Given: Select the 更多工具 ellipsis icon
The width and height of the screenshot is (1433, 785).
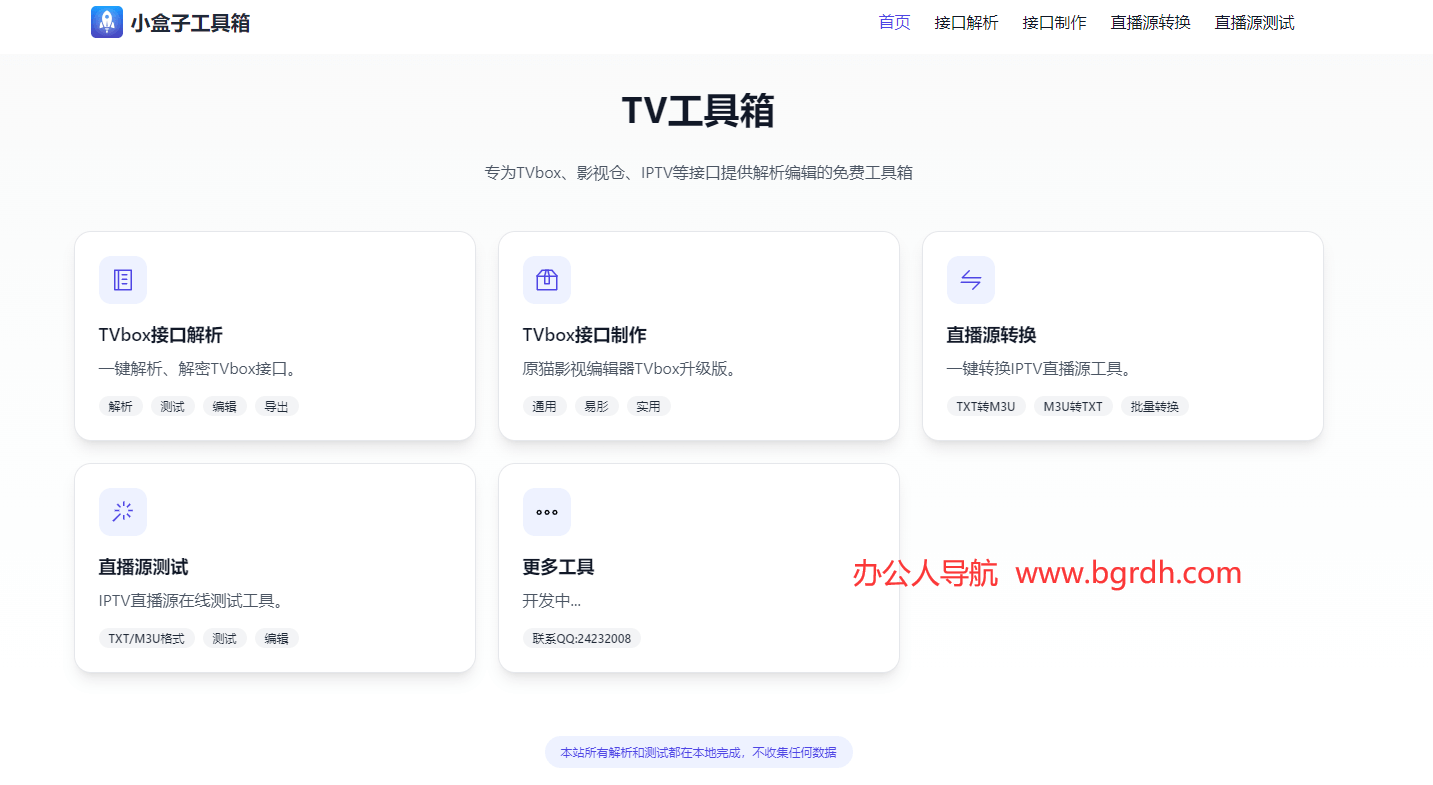Looking at the screenshot, I should point(546,511).
